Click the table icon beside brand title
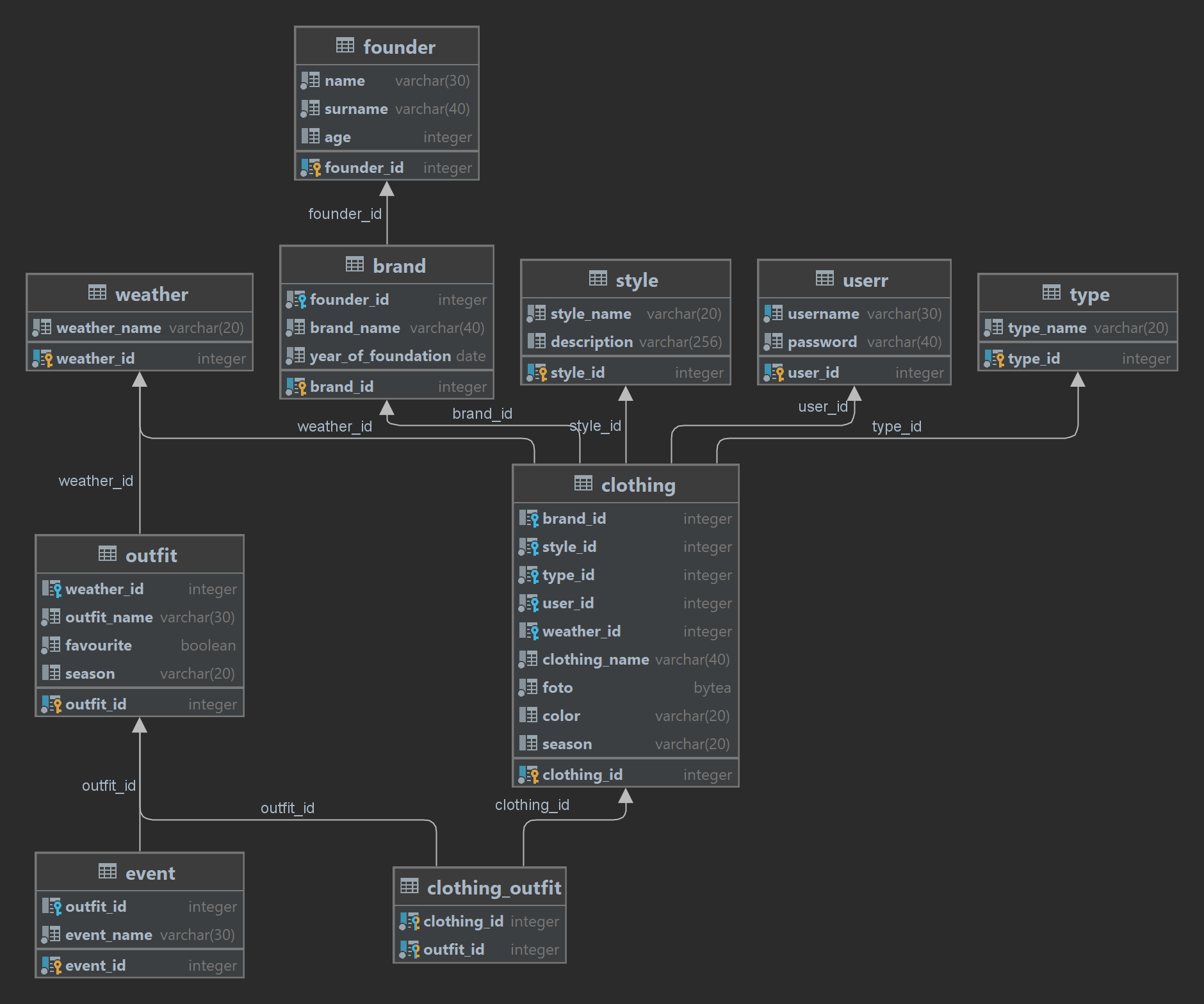This screenshot has height=1004, width=1204. point(354,264)
